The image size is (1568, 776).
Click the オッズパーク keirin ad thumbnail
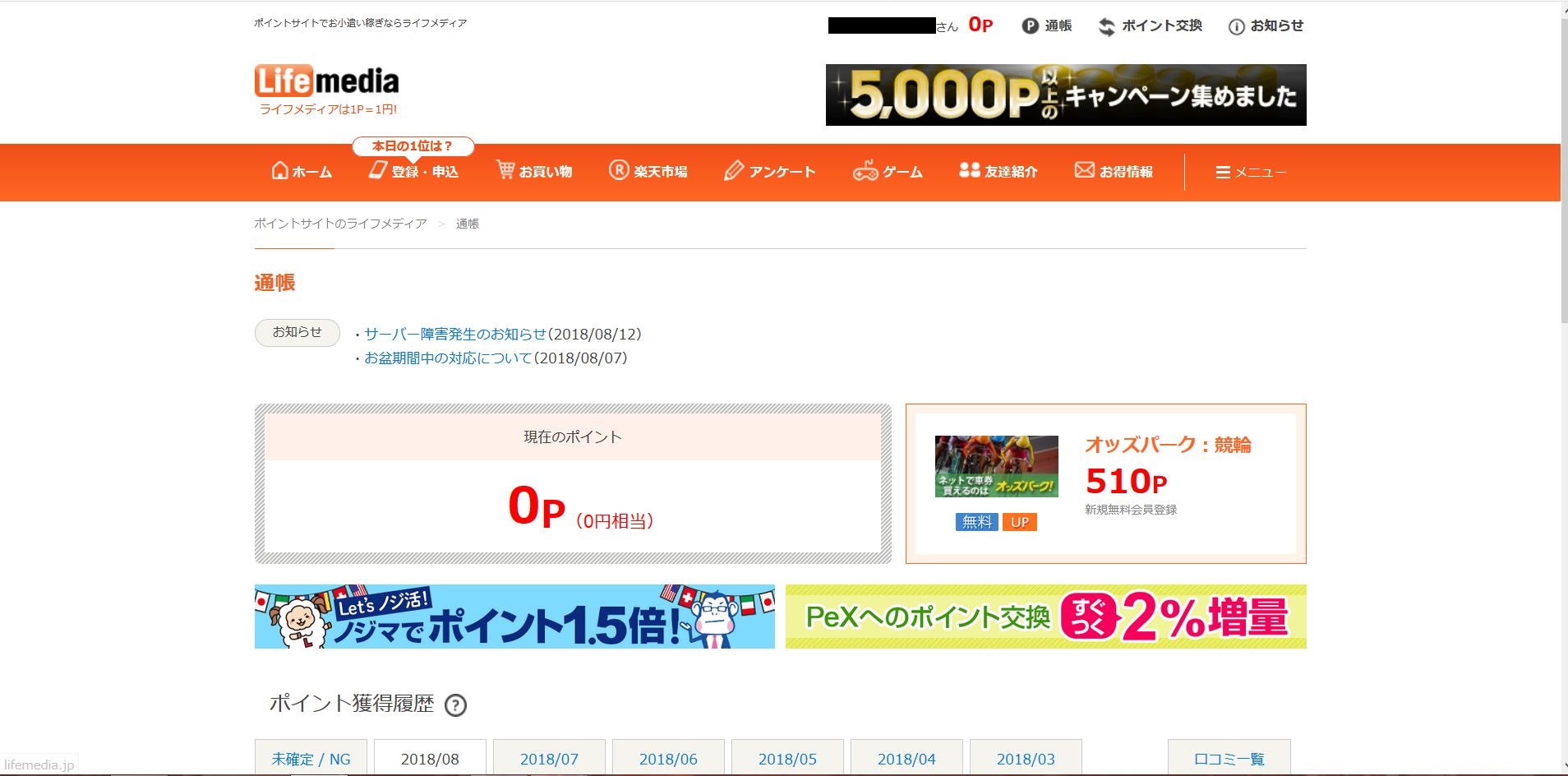coord(997,466)
